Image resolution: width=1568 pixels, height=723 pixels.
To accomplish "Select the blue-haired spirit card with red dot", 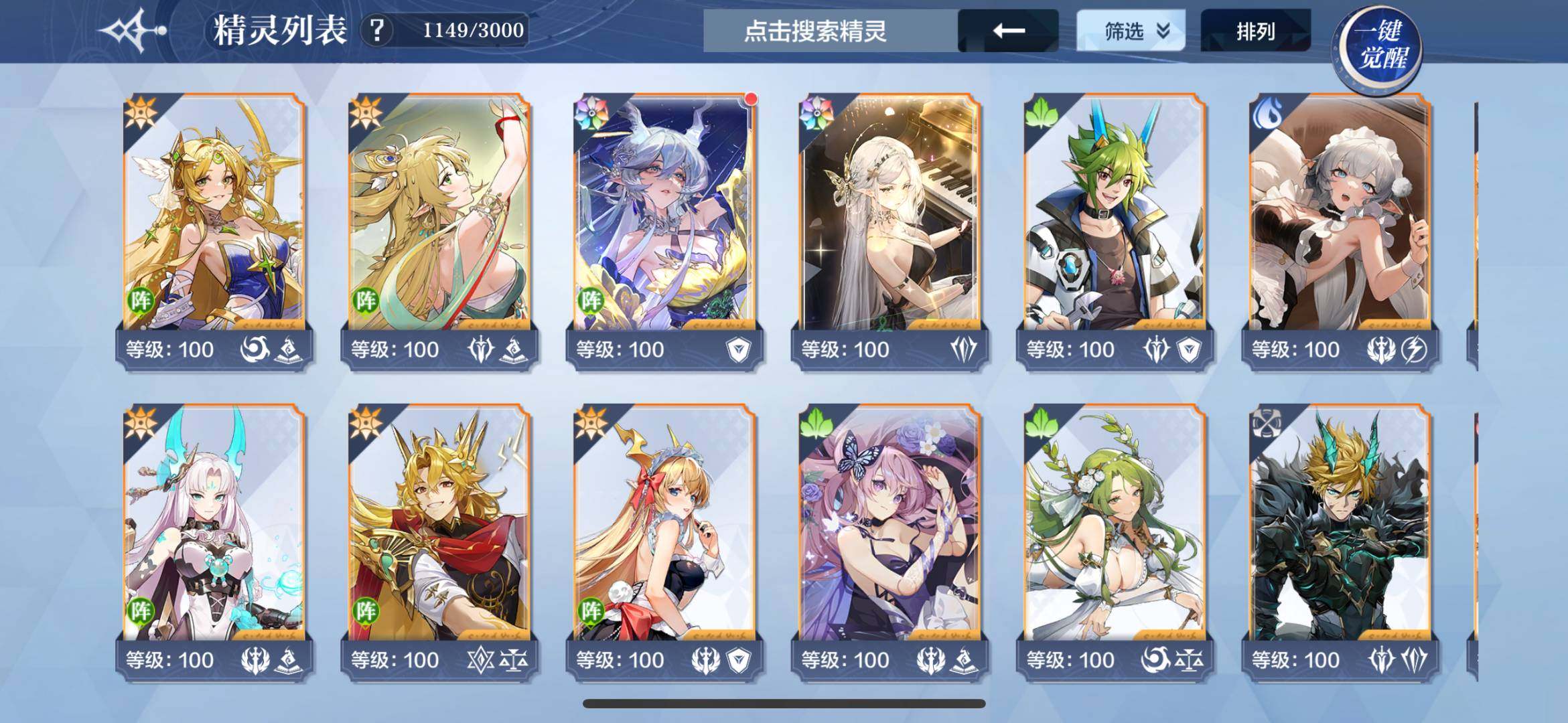I will pyautogui.click(x=664, y=231).
